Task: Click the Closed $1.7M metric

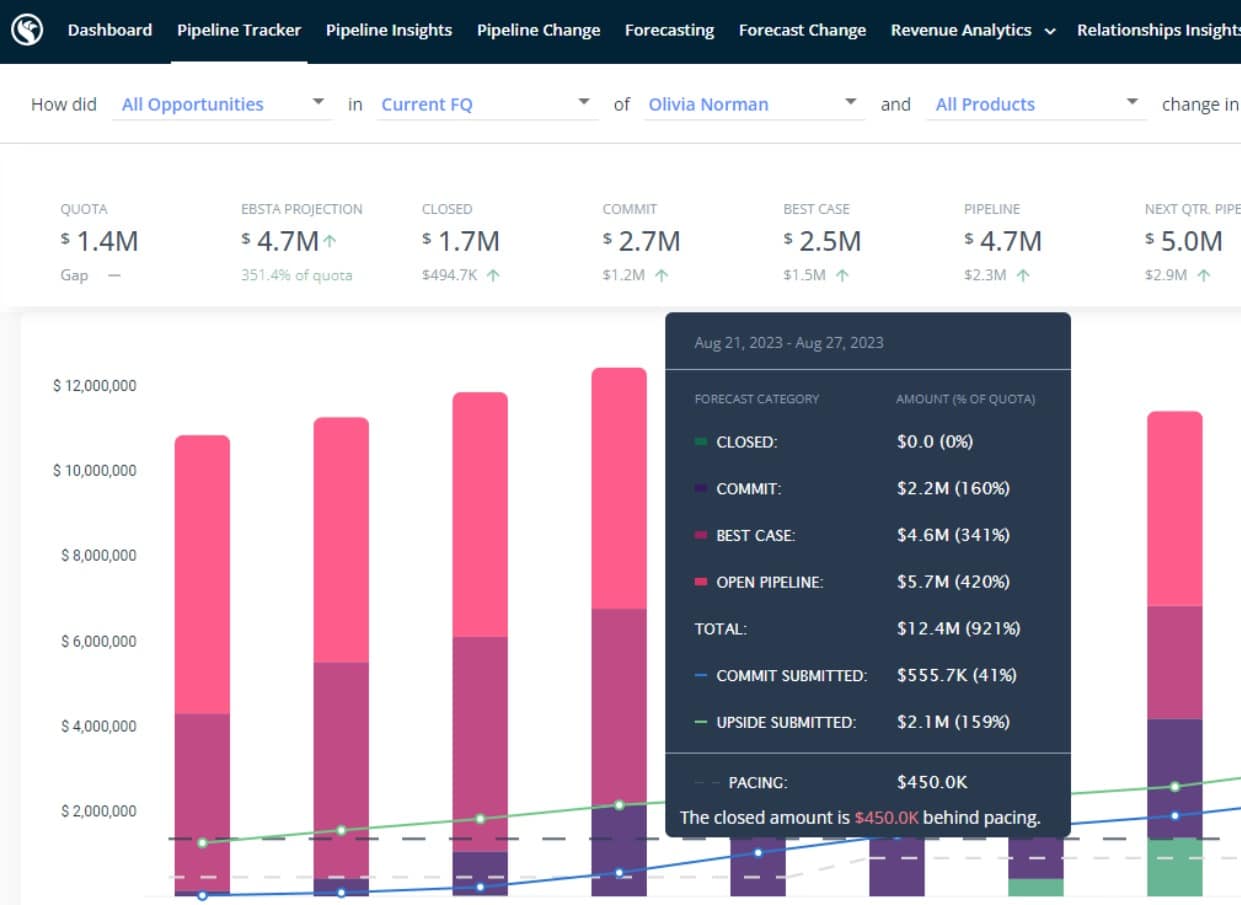Action: [461, 241]
